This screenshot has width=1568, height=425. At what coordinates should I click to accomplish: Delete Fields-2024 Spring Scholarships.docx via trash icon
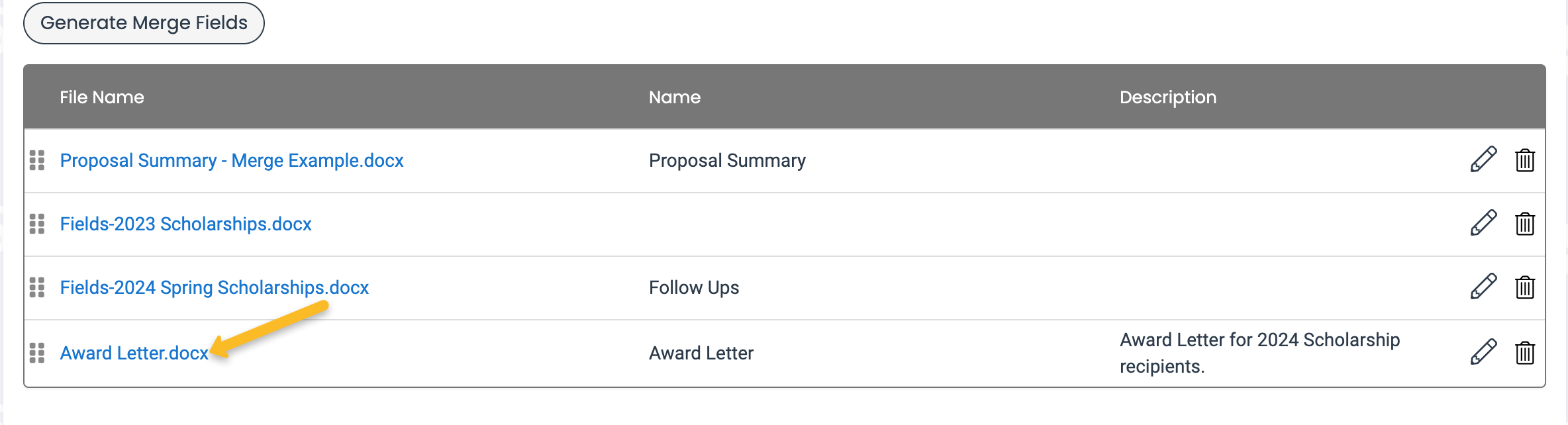pyautogui.click(x=1525, y=287)
